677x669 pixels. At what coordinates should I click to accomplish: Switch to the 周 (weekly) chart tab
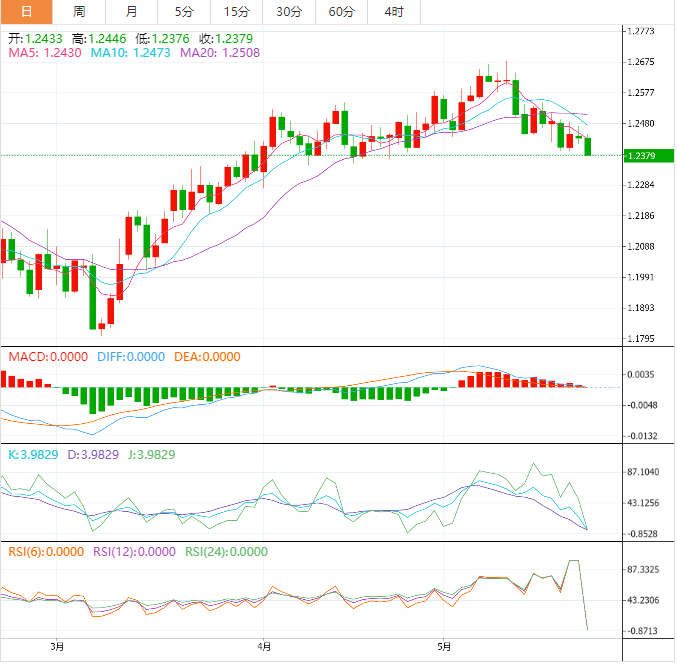coord(79,12)
